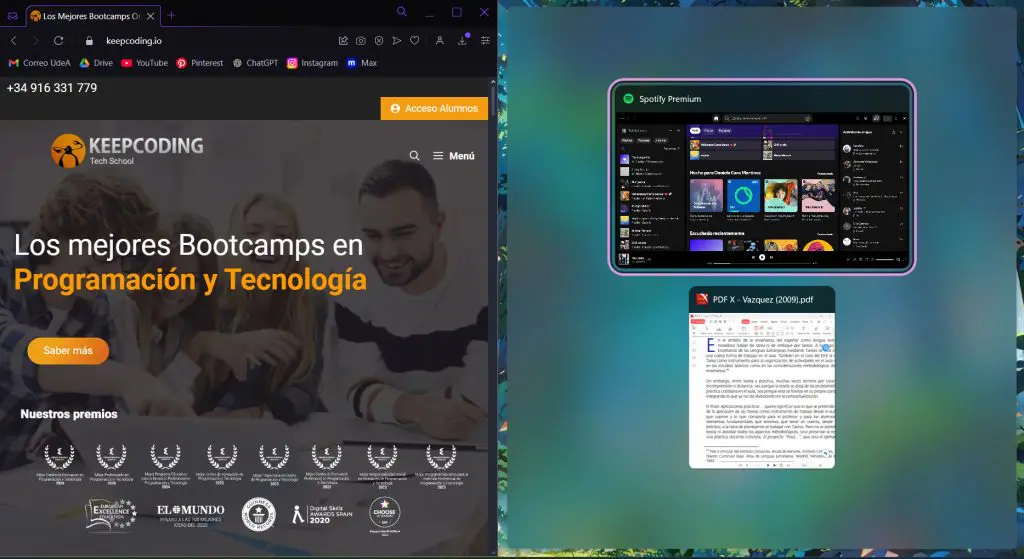This screenshot has width=1024, height=559.
Task: Open the Correo UdeA bookmark
Action: pyautogui.click(x=39, y=63)
